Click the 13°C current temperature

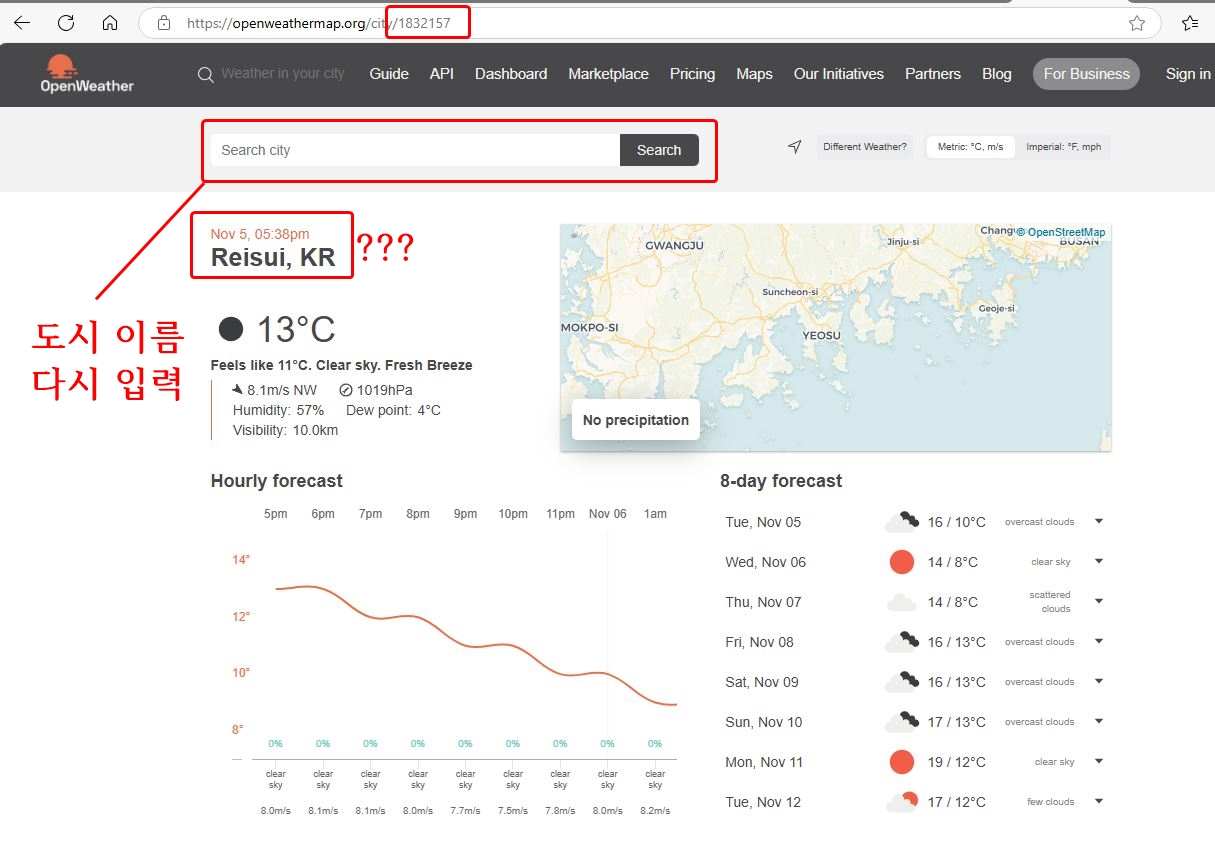pos(296,329)
